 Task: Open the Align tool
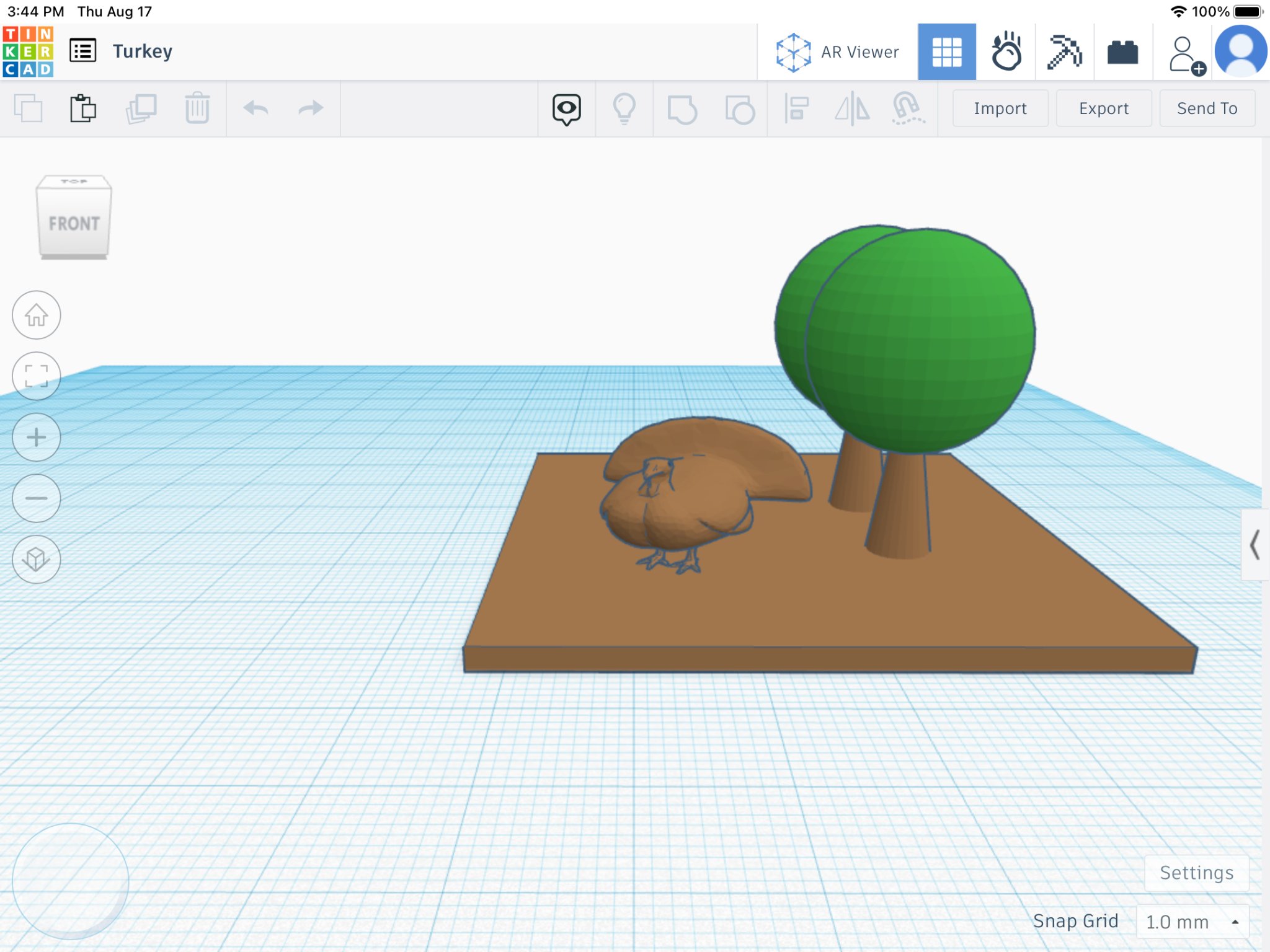(x=797, y=110)
